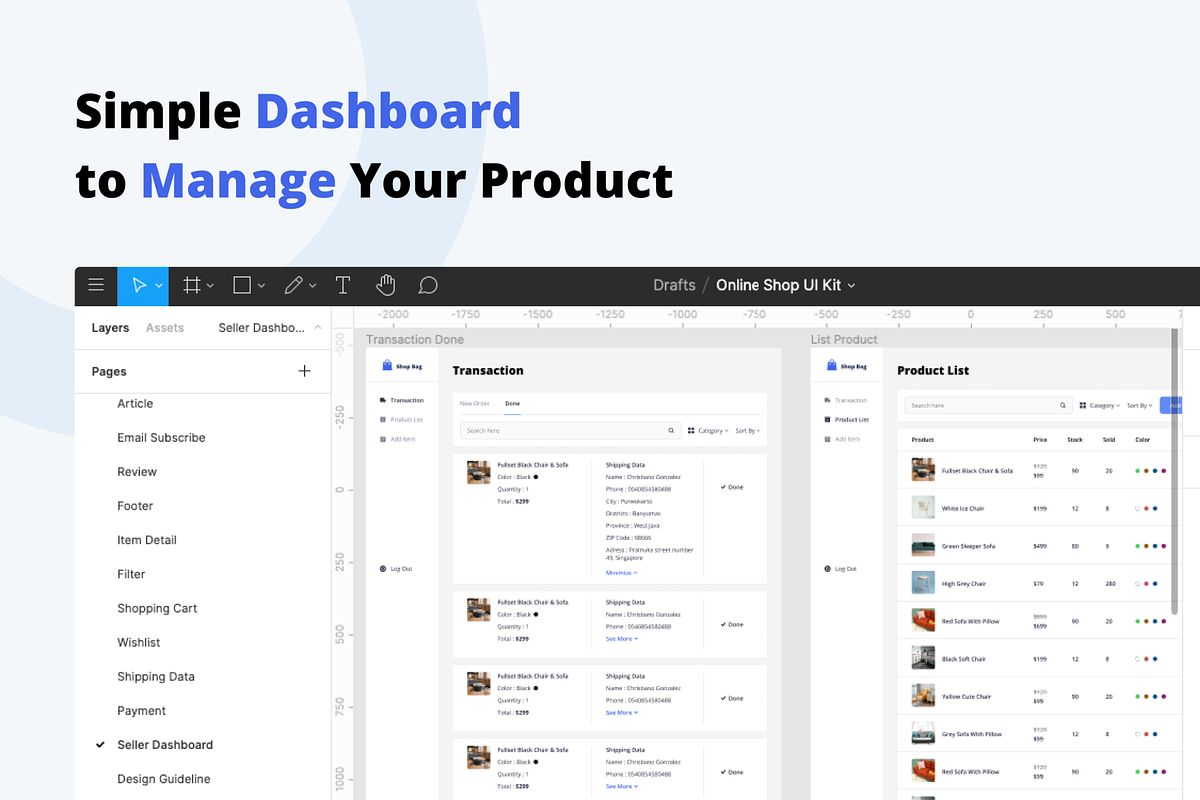Click Shop Bag logo in List Product frame
This screenshot has height=800, width=1200.
(x=847, y=367)
